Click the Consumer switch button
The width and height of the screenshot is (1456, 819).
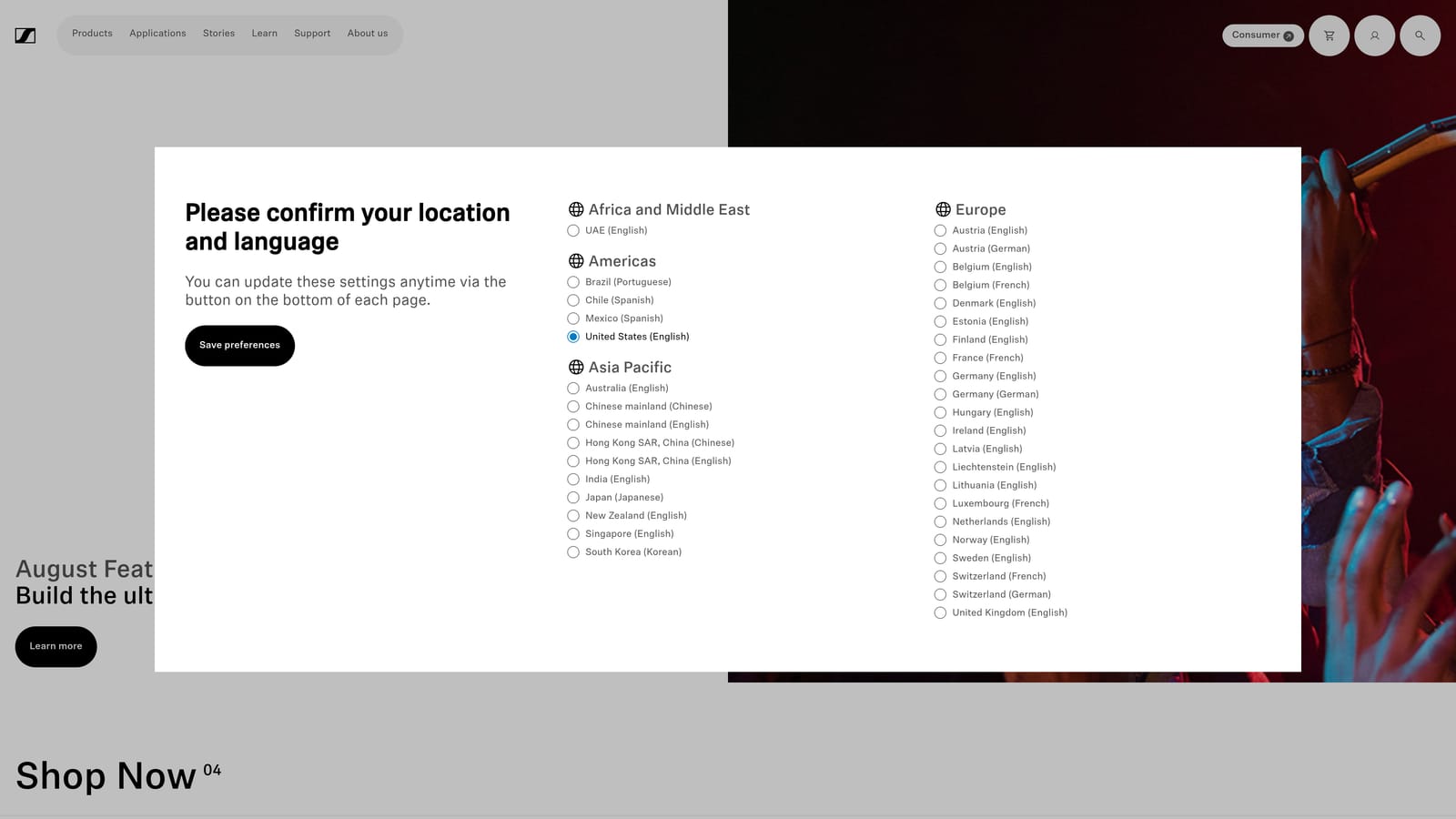click(x=1262, y=35)
